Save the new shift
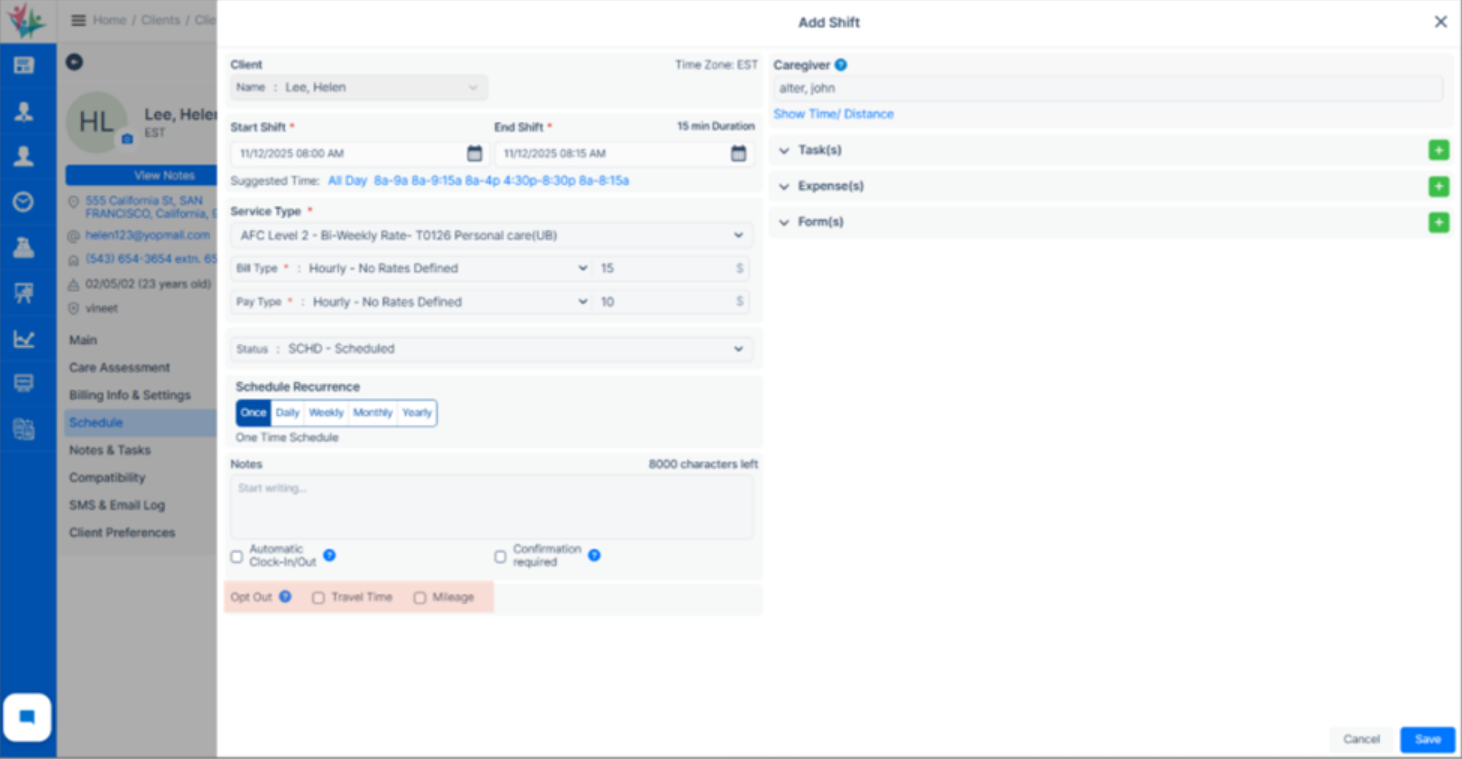Image resolution: width=1462 pixels, height=759 pixels. [x=1427, y=739]
